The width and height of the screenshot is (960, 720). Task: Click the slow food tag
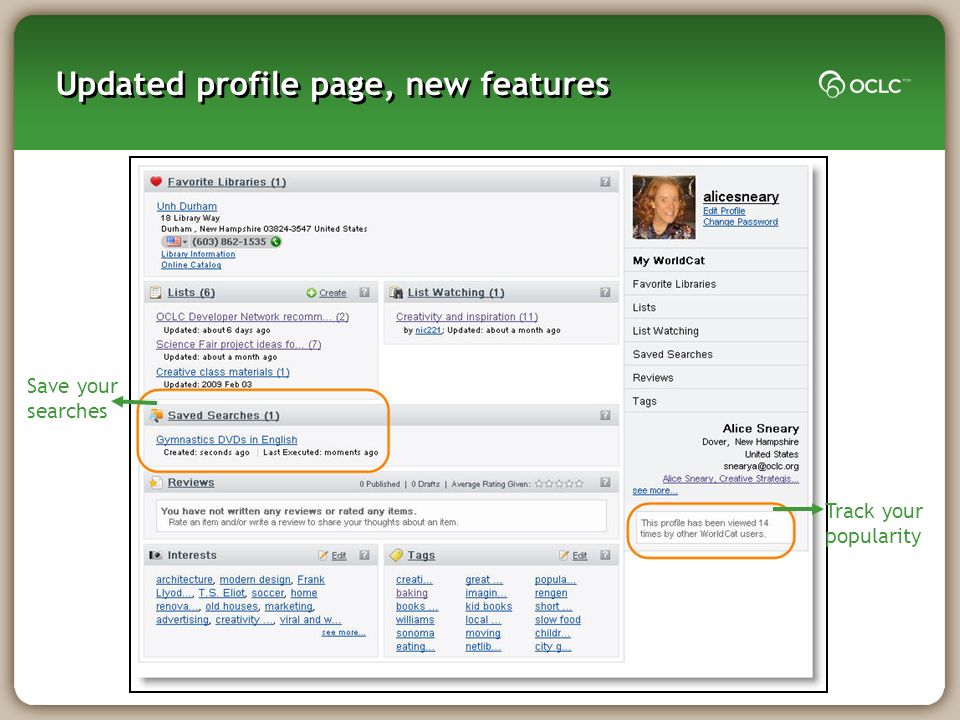tap(558, 620)
